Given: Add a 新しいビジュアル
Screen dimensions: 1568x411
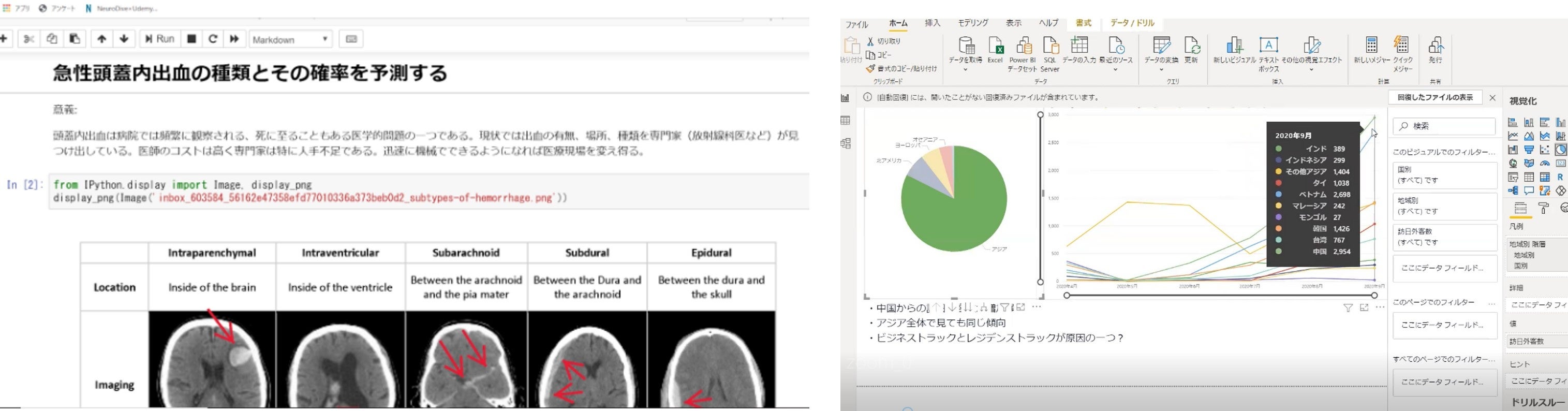Looking at the screenshot, I should point(1234,50).
